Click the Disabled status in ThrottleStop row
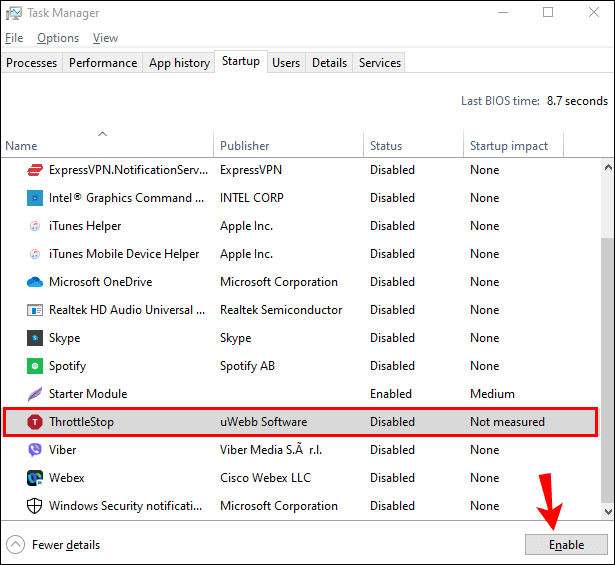Viewport: 615px width, 565px height. coord(392,422)
